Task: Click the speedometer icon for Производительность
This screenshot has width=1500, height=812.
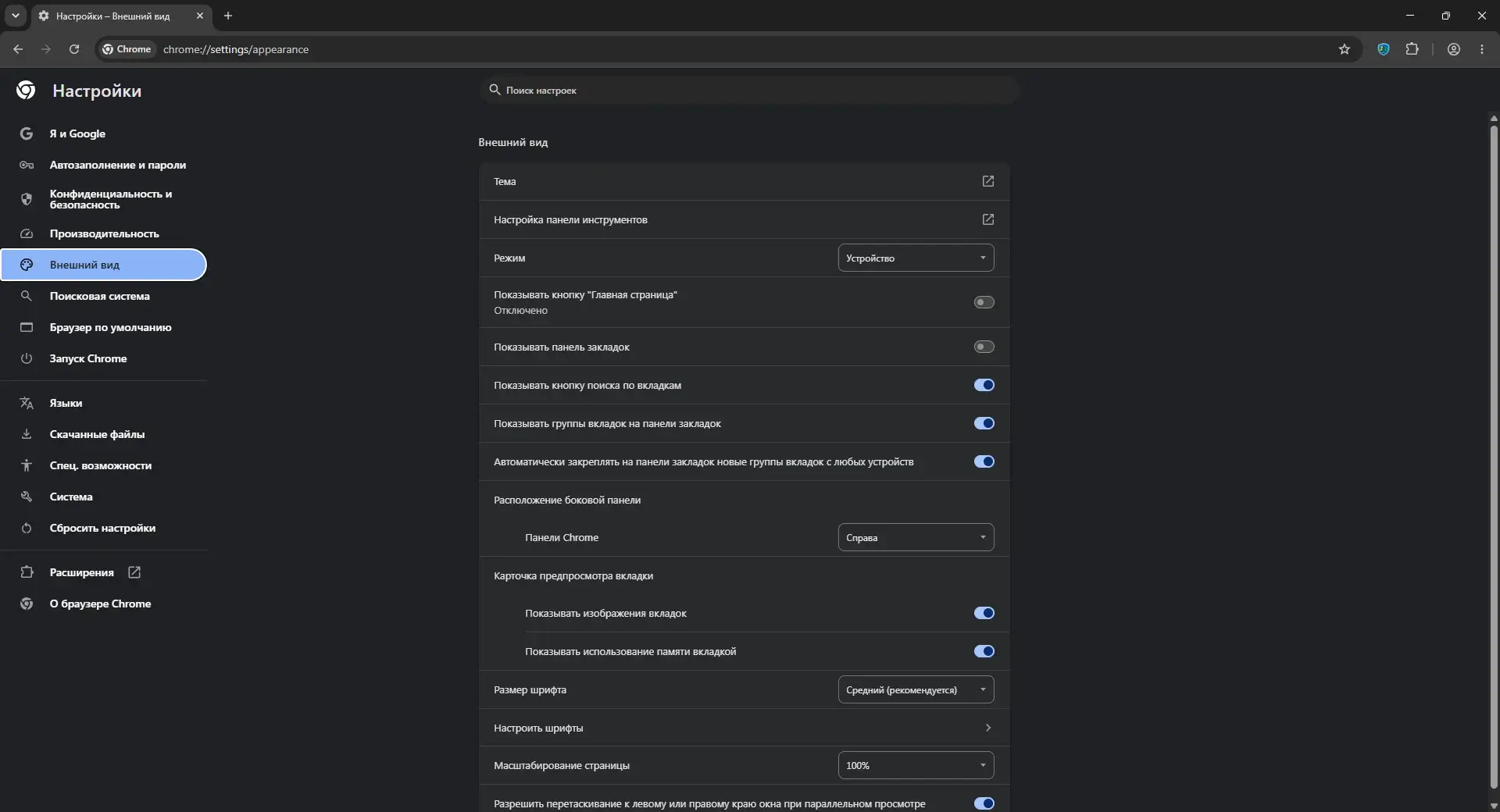Action: tap(27, 233)
